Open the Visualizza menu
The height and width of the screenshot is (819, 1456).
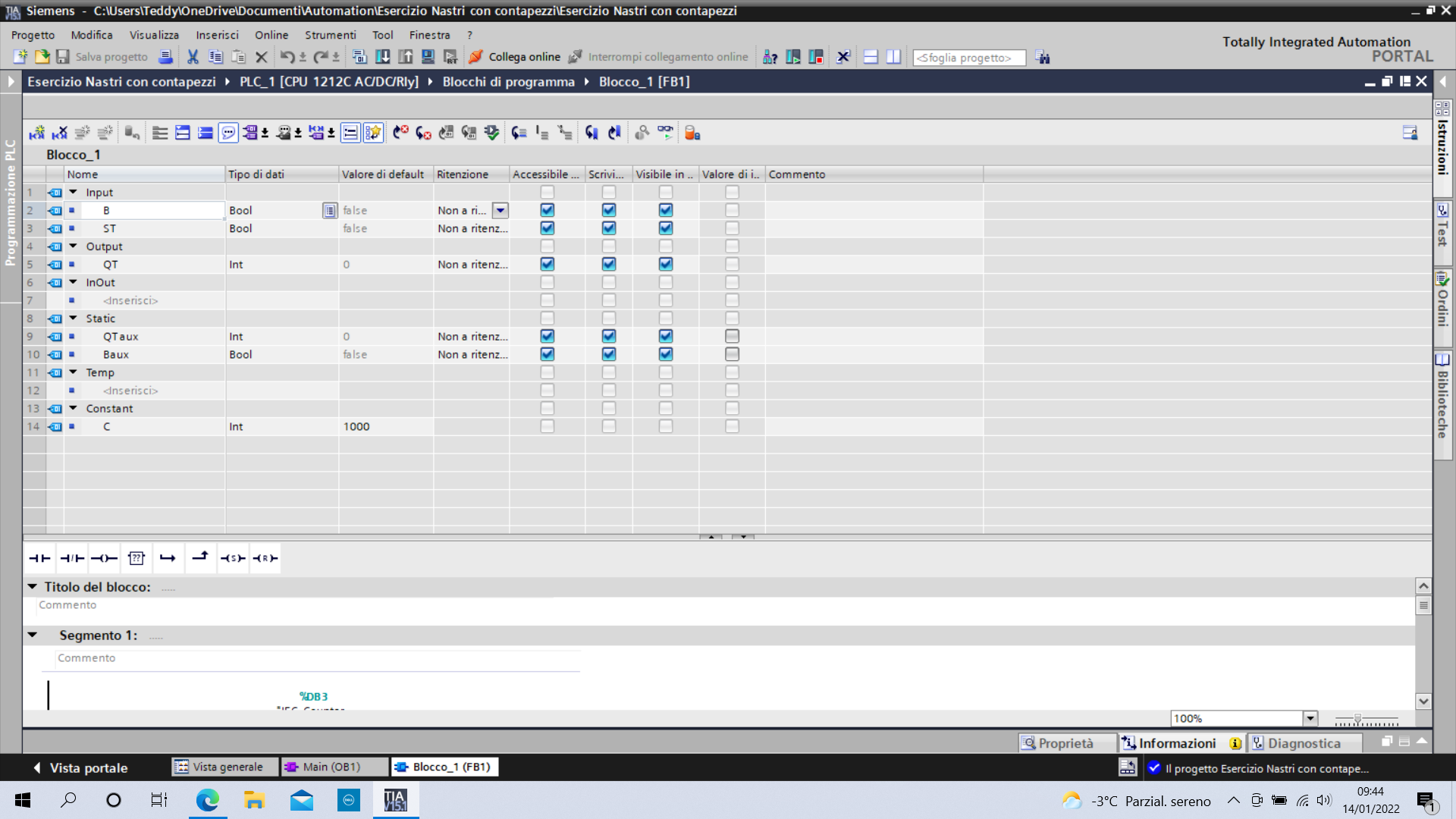154,35
